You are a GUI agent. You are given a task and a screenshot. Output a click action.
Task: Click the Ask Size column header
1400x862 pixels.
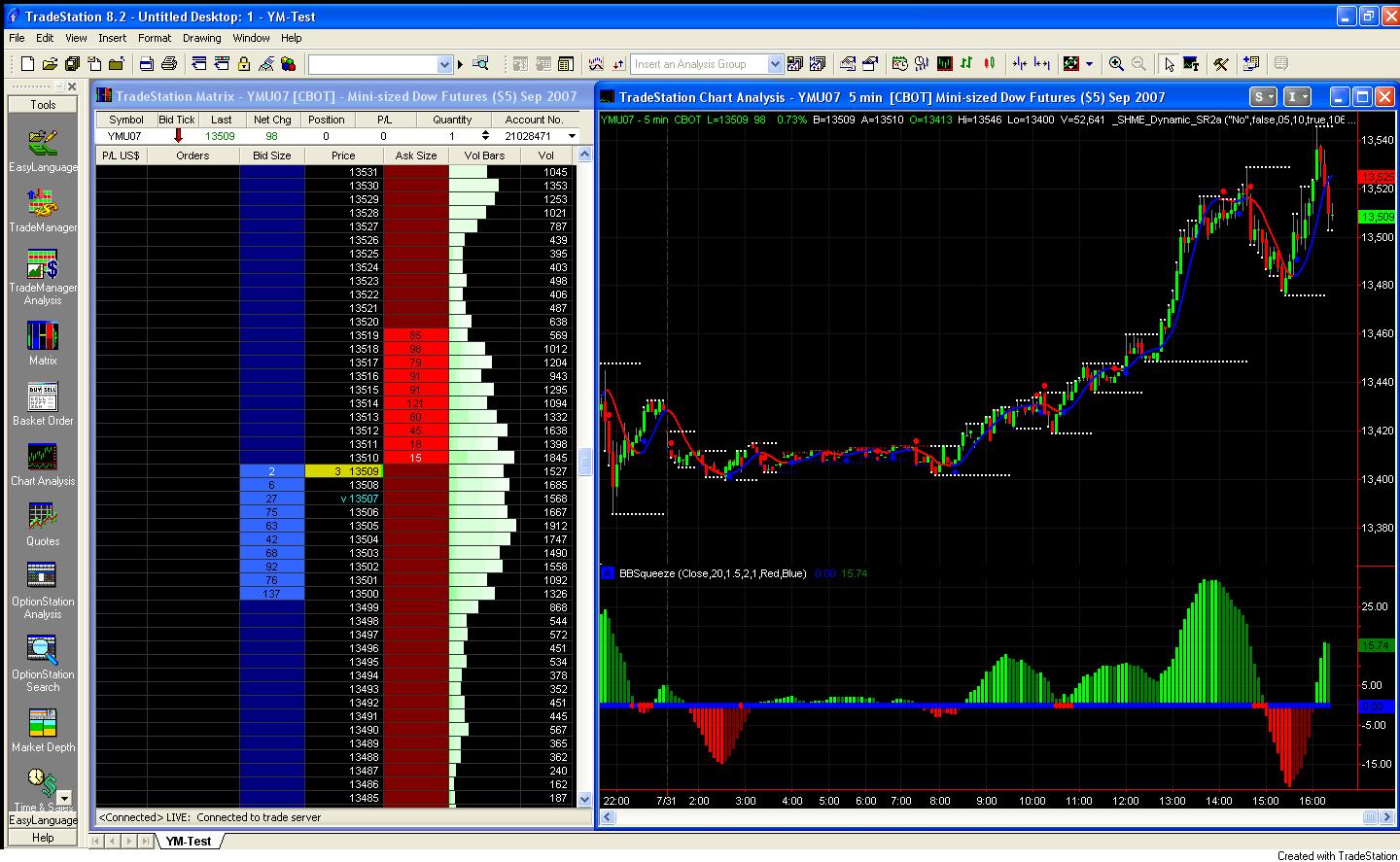416,155
